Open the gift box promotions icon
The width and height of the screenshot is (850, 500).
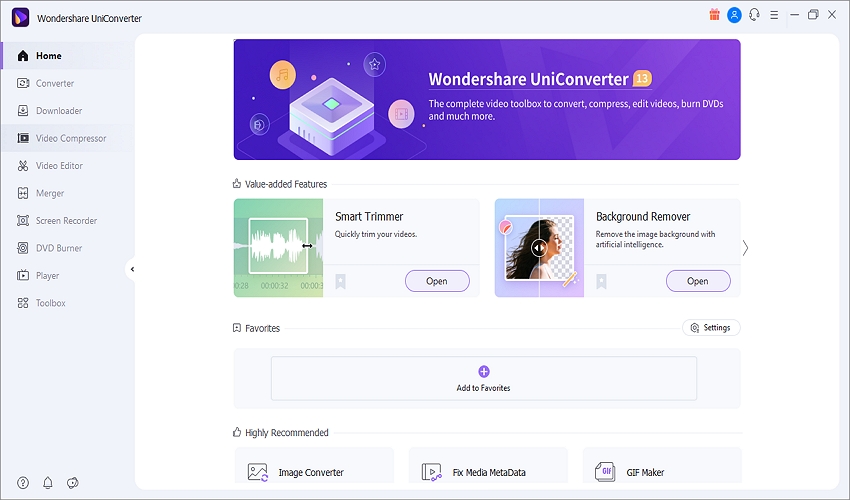pyautogui.click(x=714, y=15)
